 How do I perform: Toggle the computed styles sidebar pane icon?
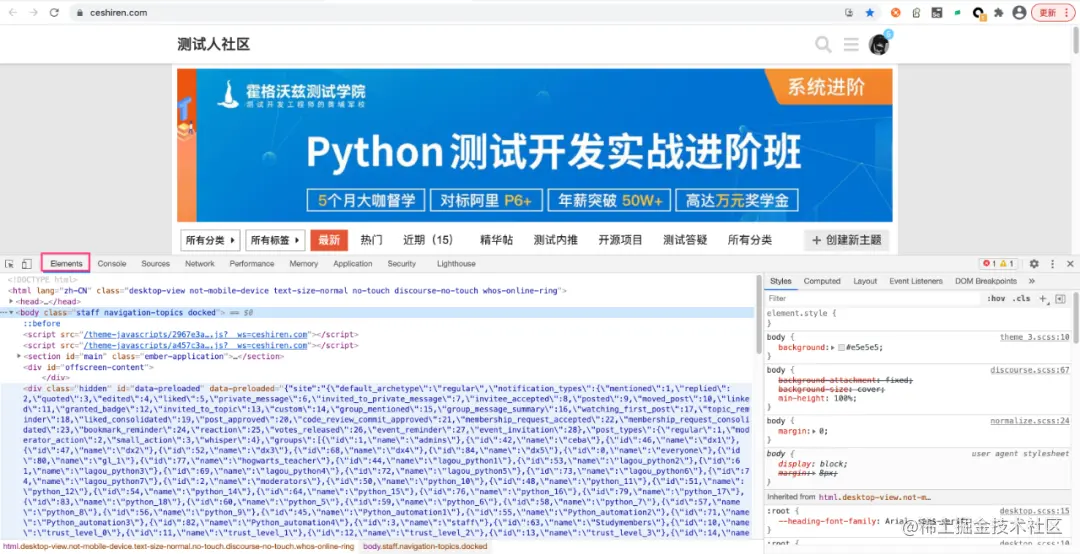click(1060, 298)
